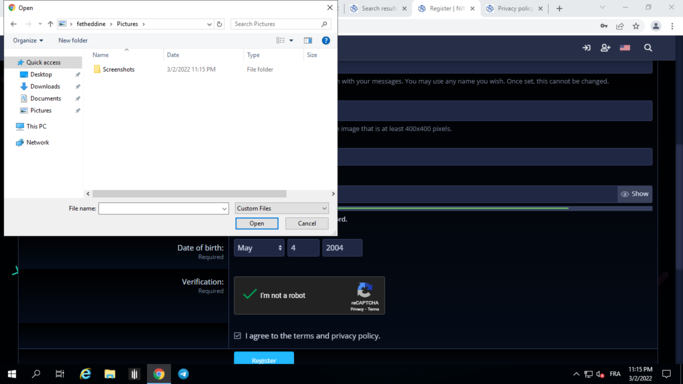Select Network in the navigation pane
This screenshot has width=683, height=384.
click(x=37, y=142)
